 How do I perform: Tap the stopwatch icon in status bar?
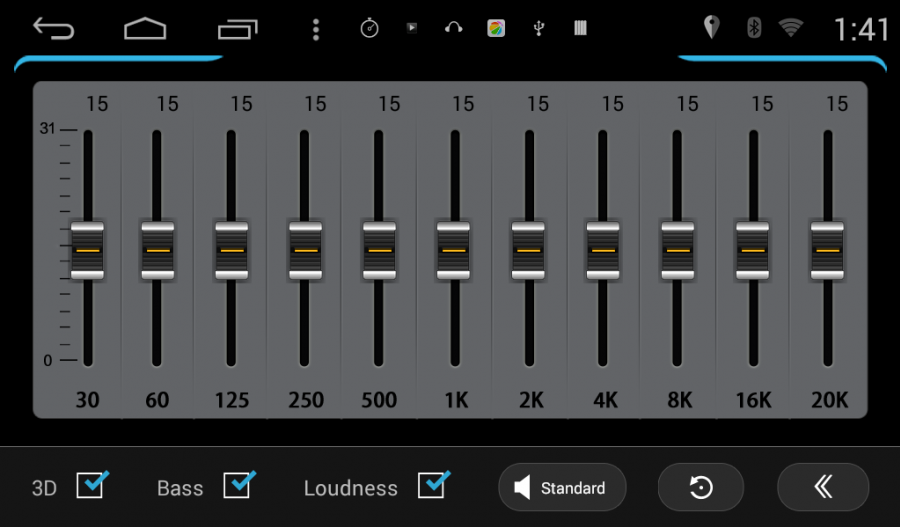tap(369, 28)
